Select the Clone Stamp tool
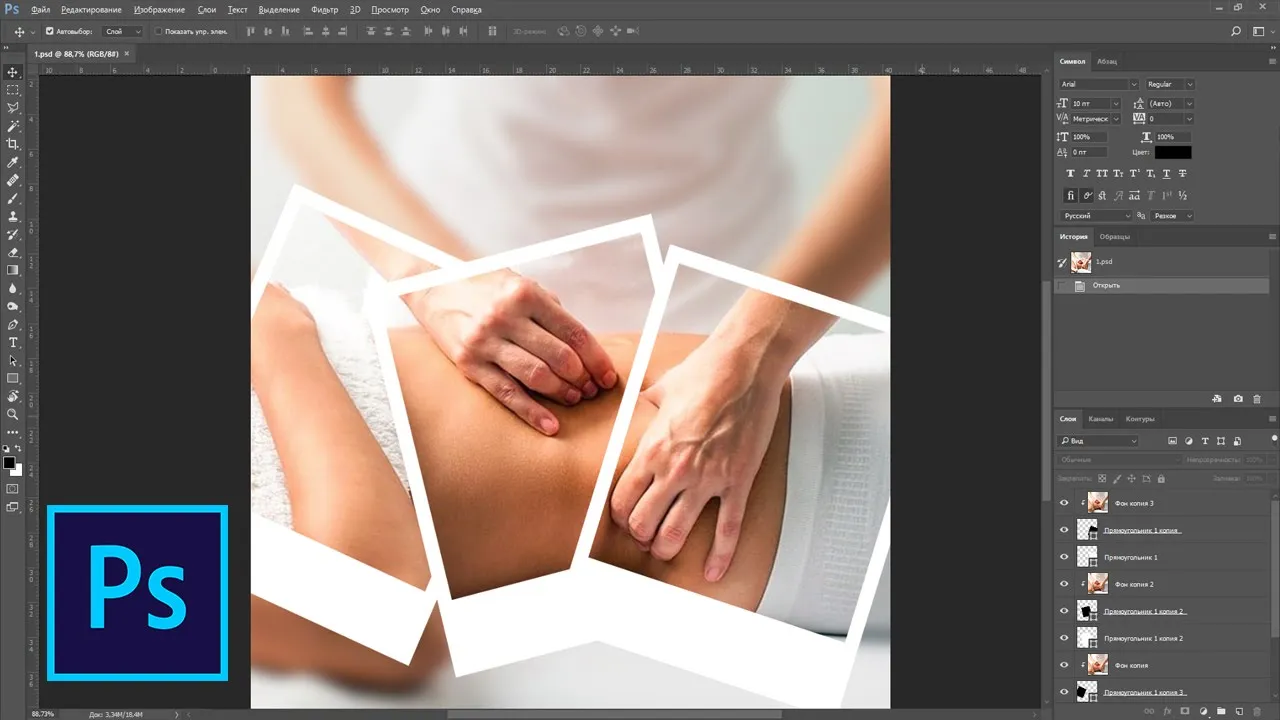The width and height of the screenshot is (1280, 720). [x=13, y=216]
